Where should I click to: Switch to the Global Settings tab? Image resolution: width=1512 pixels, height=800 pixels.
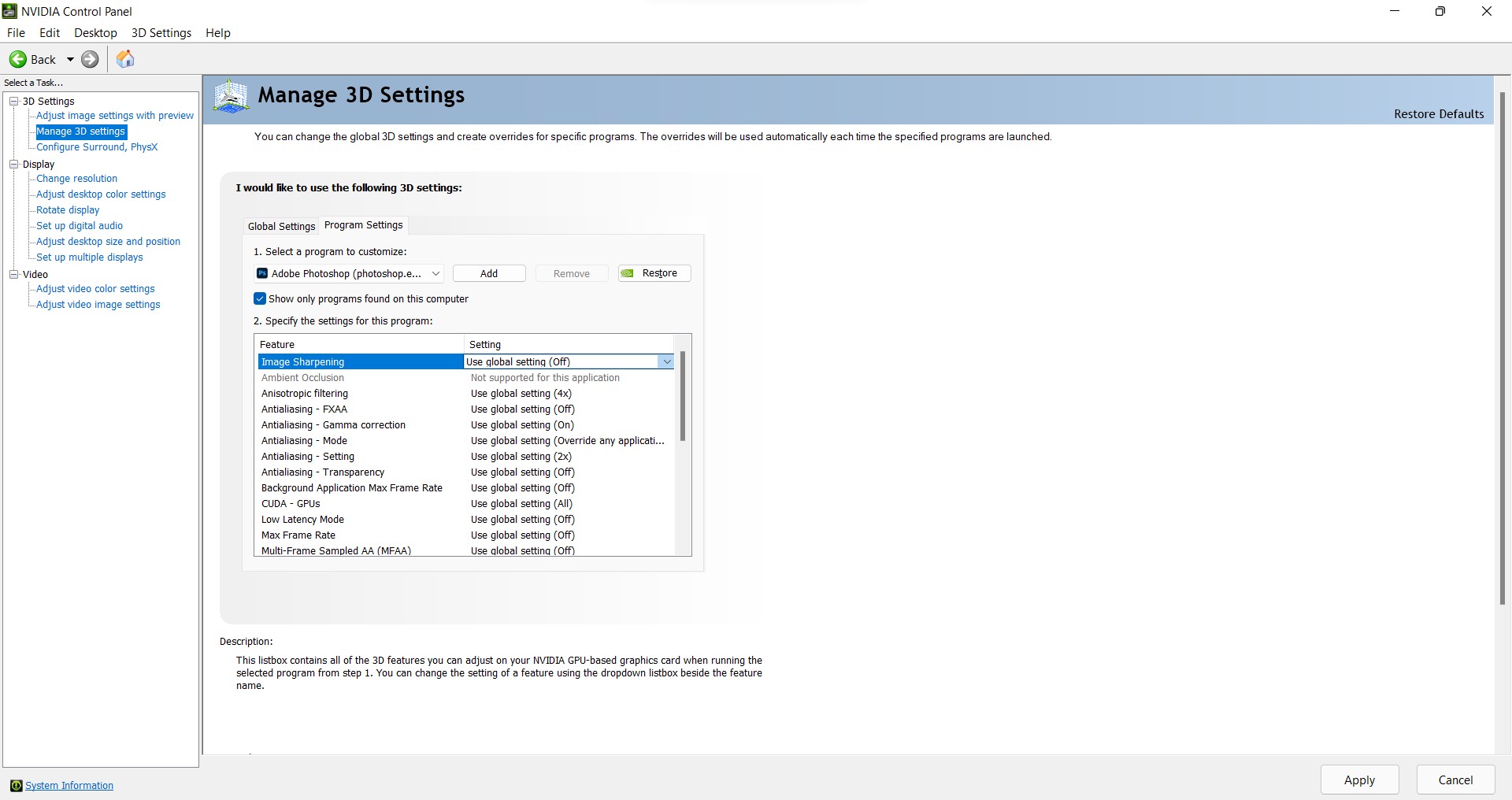281,226
